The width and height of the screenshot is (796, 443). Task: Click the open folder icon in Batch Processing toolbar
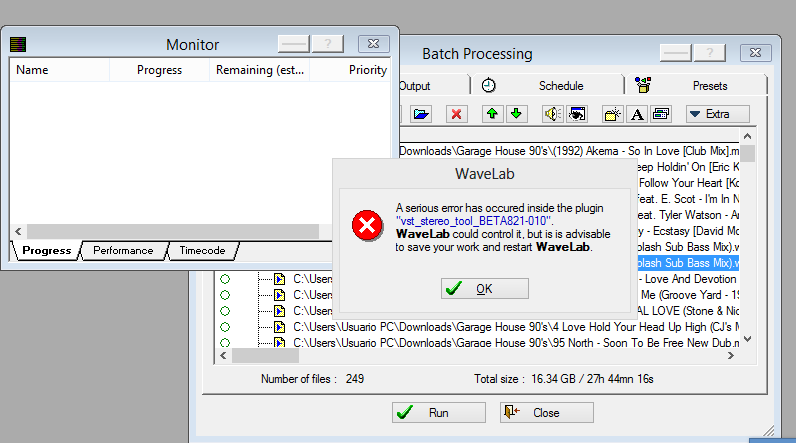pyautogui.click(x=421, y=114)
